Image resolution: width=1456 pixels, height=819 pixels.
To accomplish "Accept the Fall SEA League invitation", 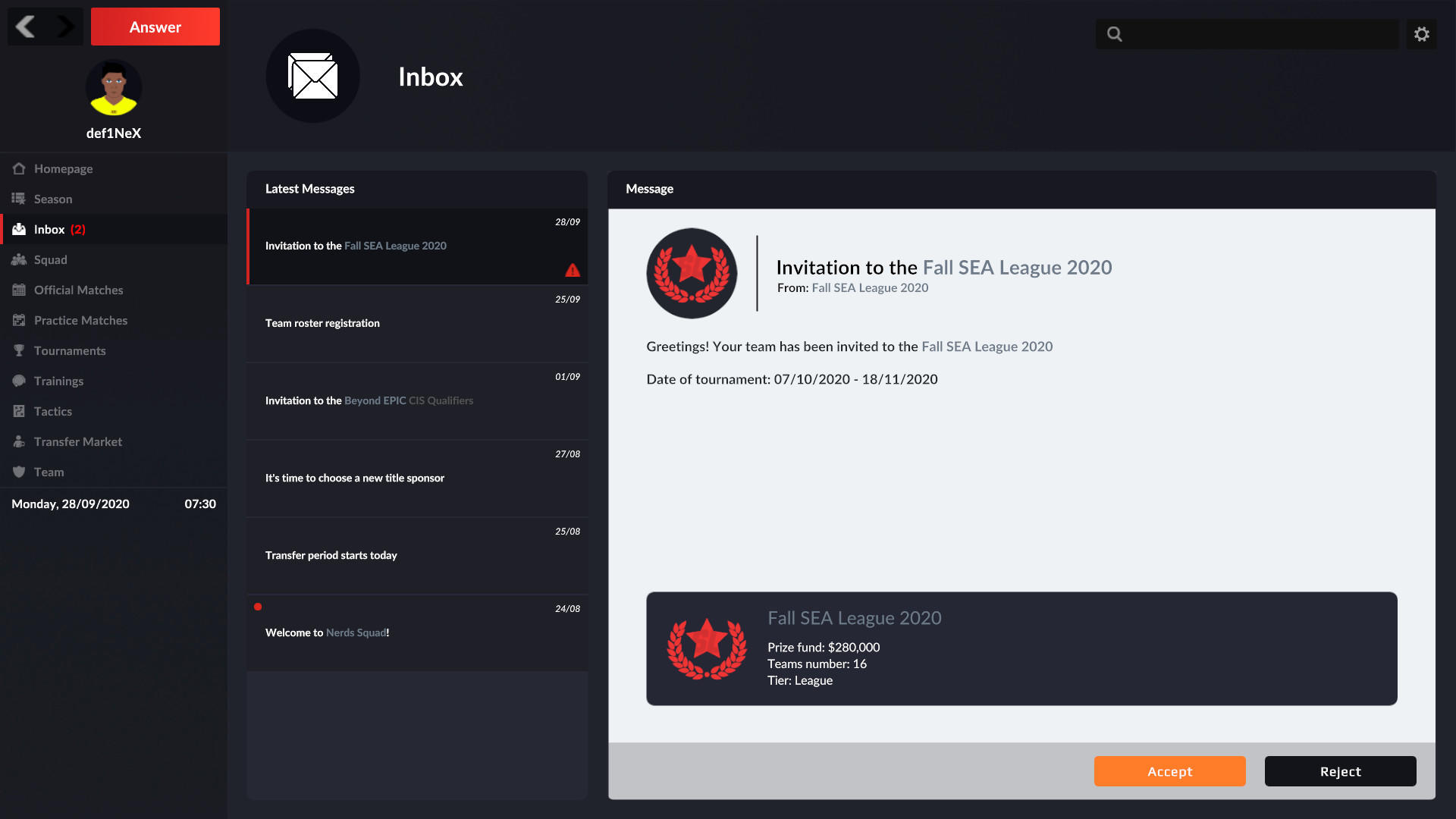I will coord(1169,771).
